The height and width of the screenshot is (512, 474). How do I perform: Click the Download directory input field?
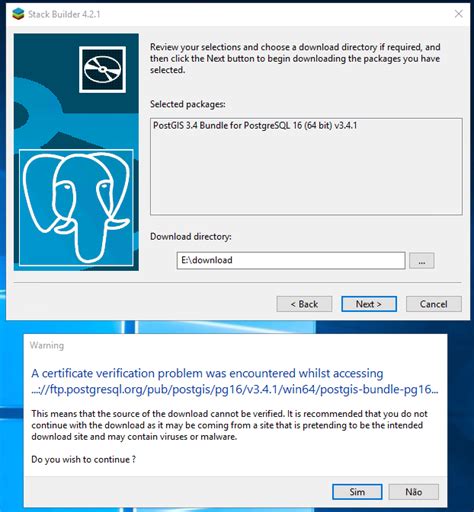[x=291, y=260]
